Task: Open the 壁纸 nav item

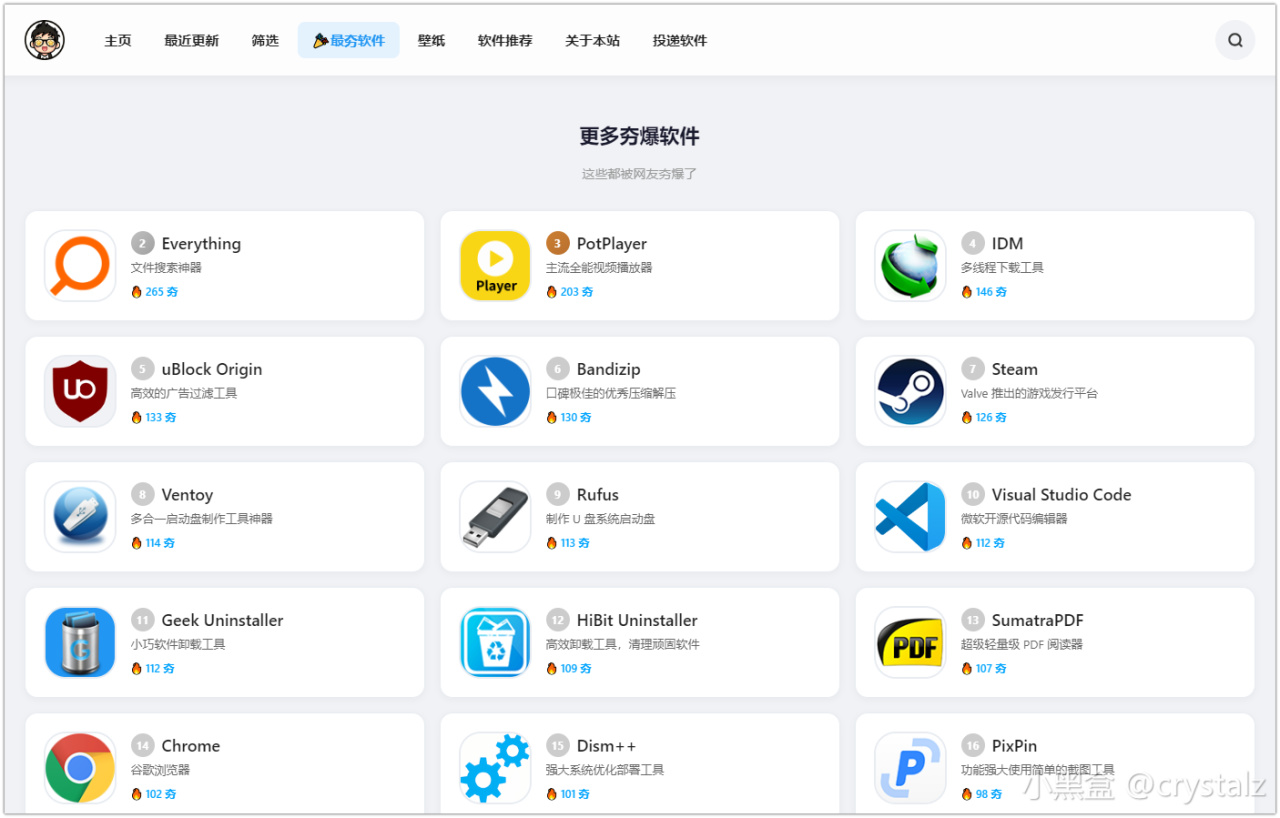Action: 431,41
